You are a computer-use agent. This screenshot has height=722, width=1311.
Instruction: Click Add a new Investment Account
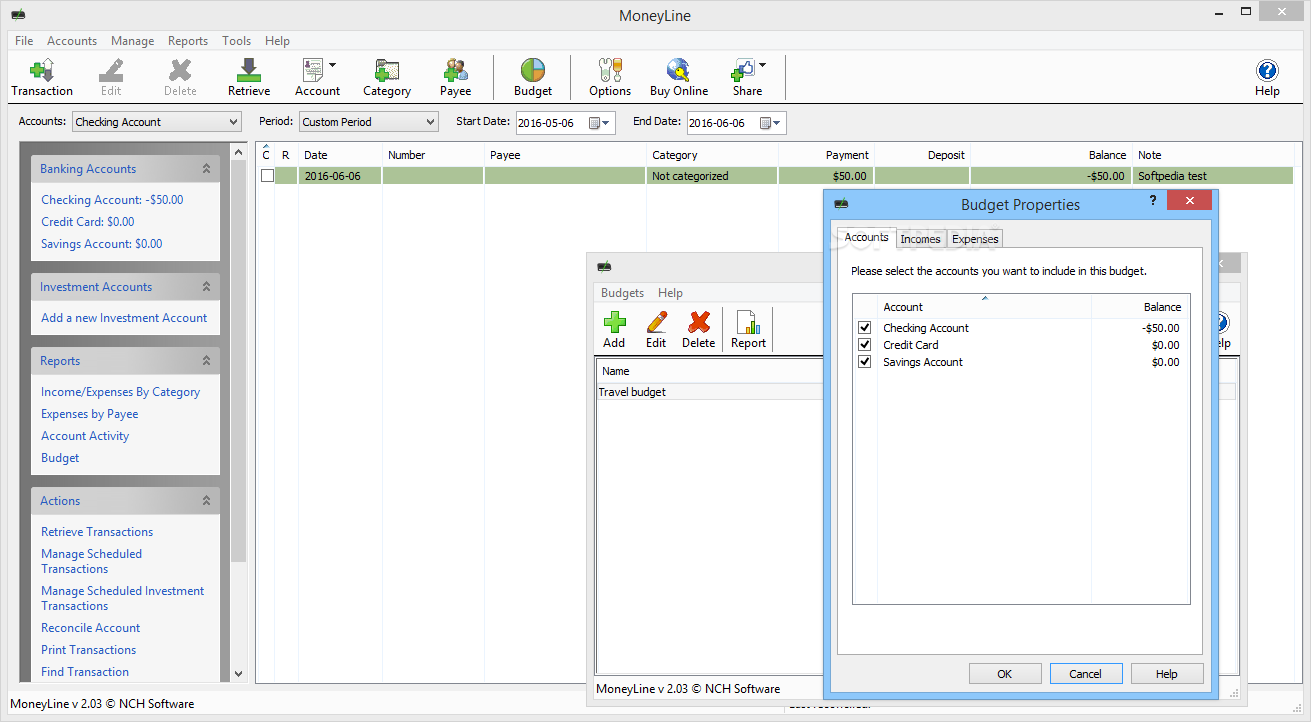coord(124,318)
